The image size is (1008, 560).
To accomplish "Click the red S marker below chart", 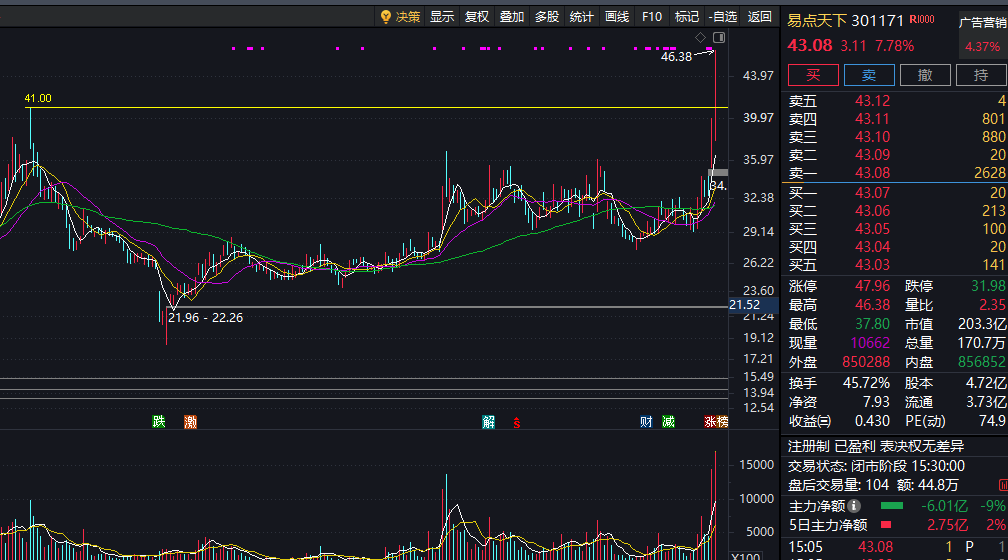I will coord(517,422).
